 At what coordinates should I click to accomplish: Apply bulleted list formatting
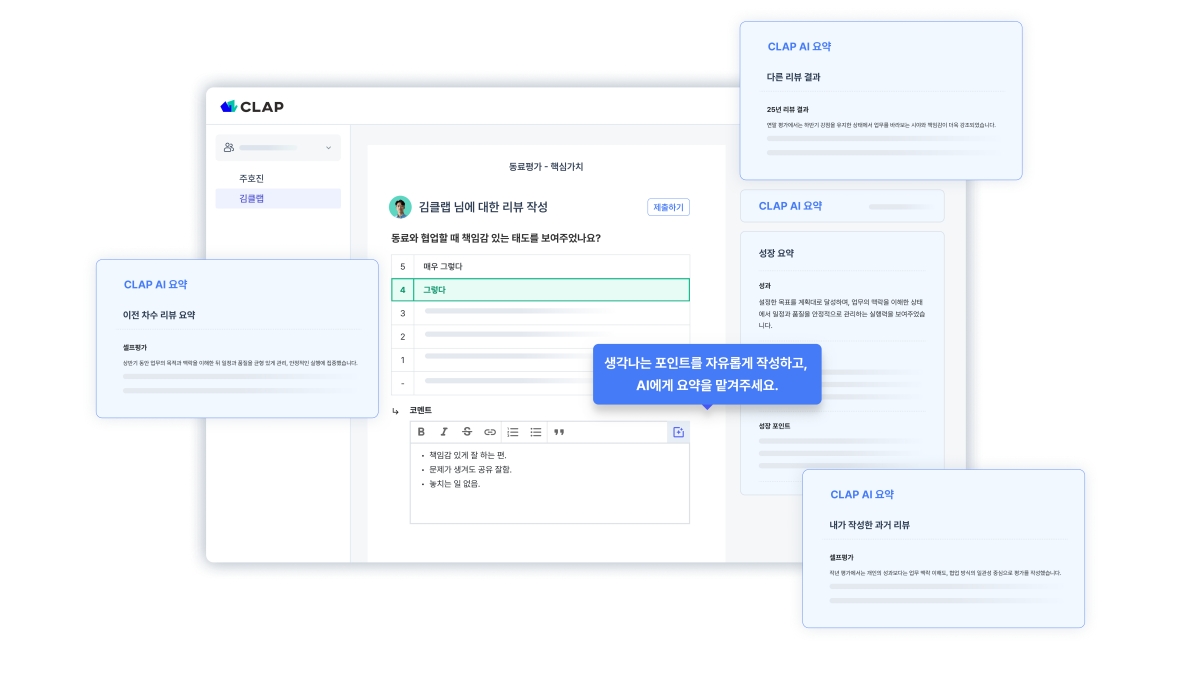(x=536, y=432)
